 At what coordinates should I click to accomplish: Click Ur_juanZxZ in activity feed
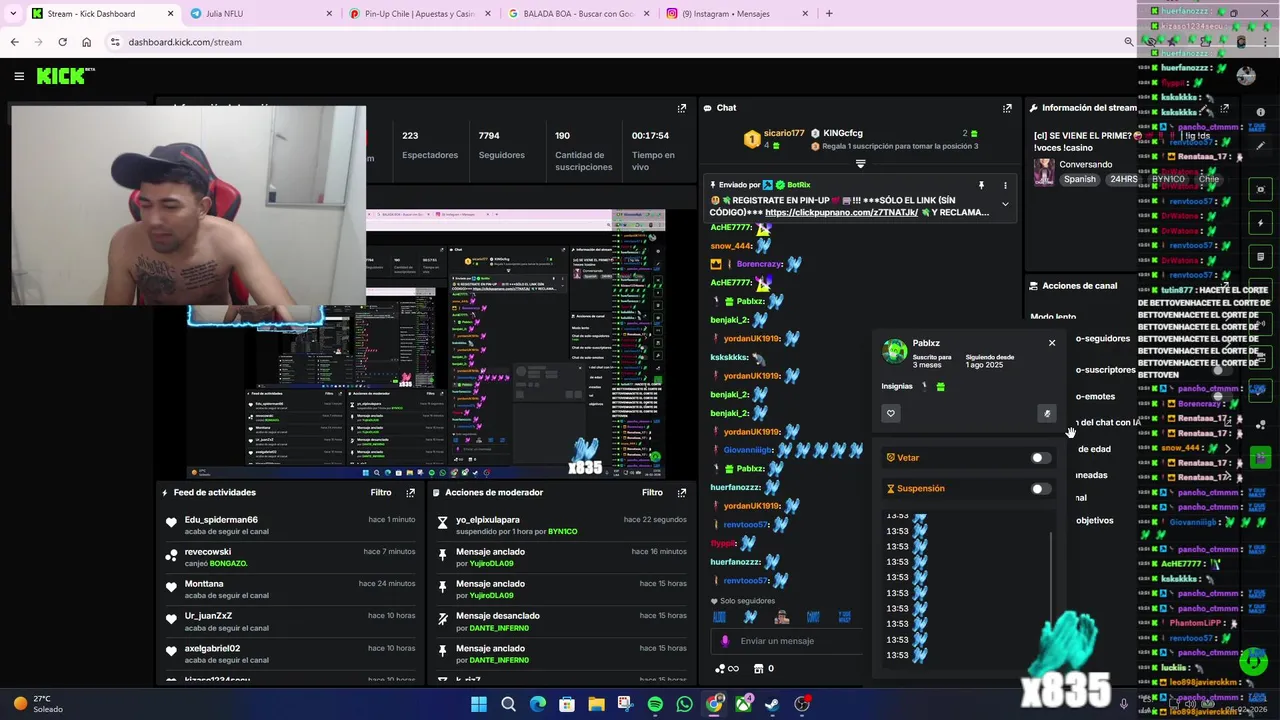(208, 616)
